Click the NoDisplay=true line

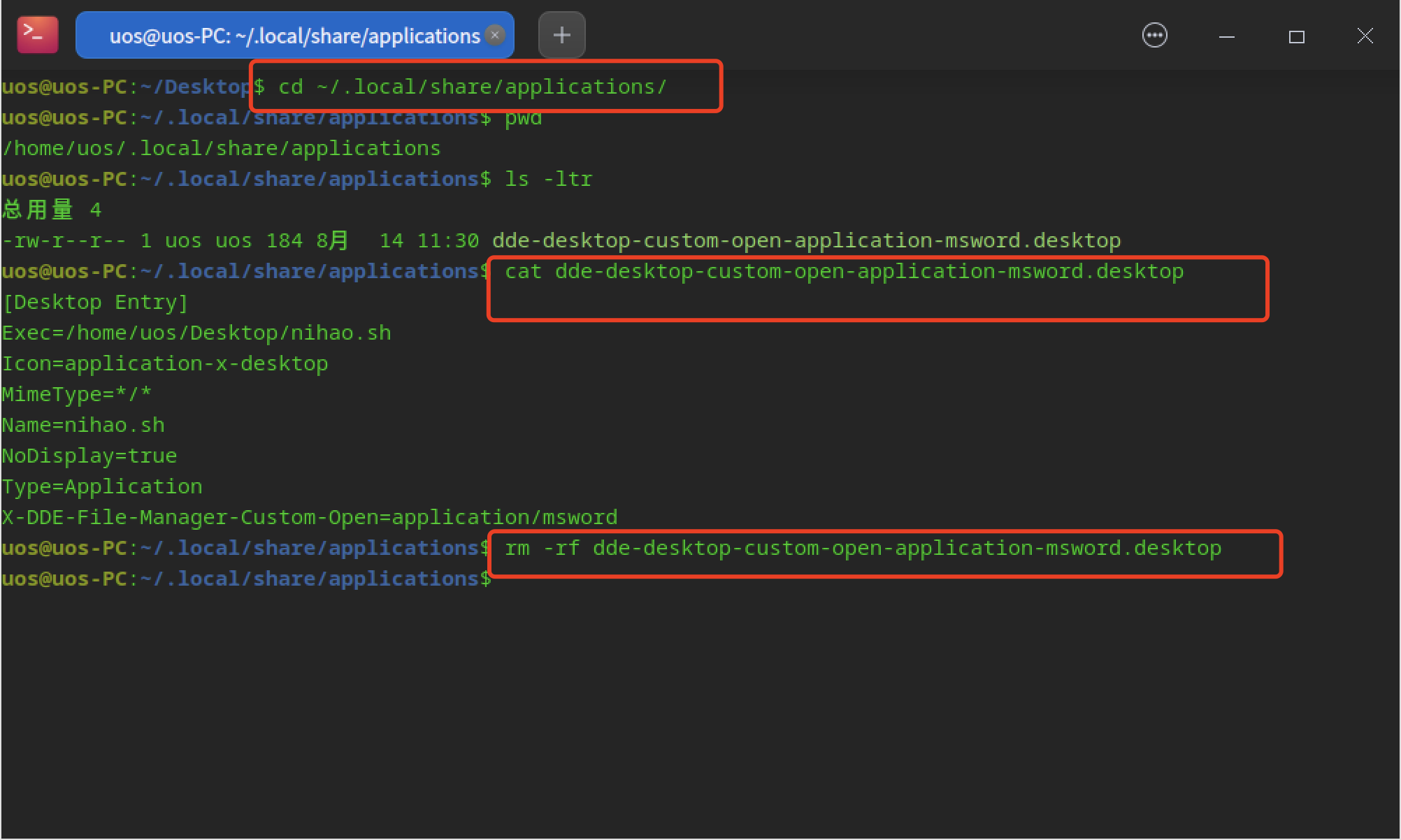(x=89, y=456)
